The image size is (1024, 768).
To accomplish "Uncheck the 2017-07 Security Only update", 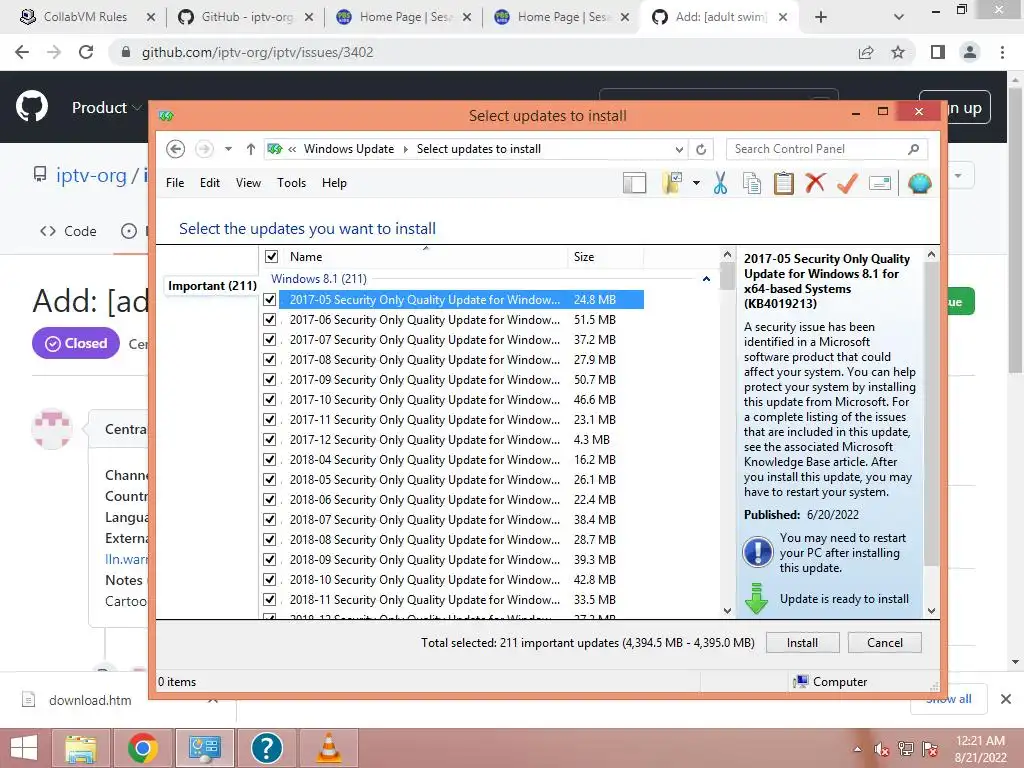I will tap(269, 340).
